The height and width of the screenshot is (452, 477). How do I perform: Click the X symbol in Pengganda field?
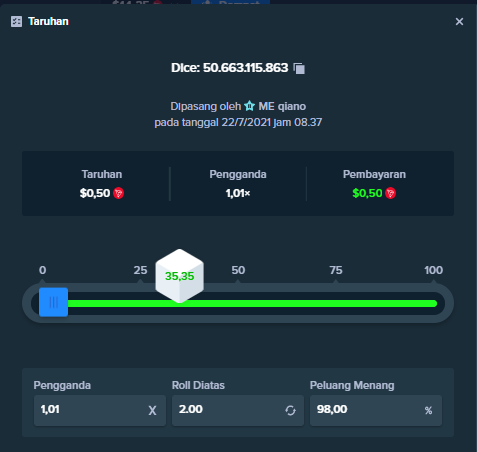[x=152, y=411]
